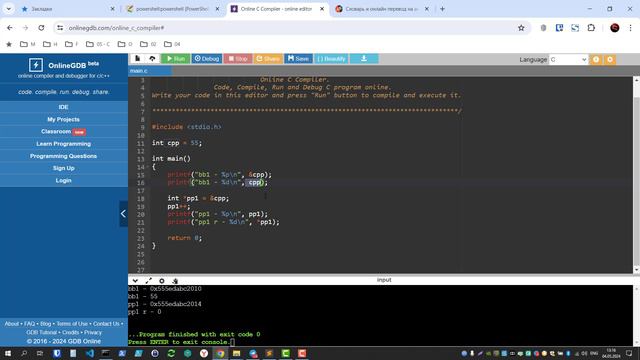Open File Explorer from the taskbar
This screenshot has width=640, height=360.
click(x=236, y=353)
